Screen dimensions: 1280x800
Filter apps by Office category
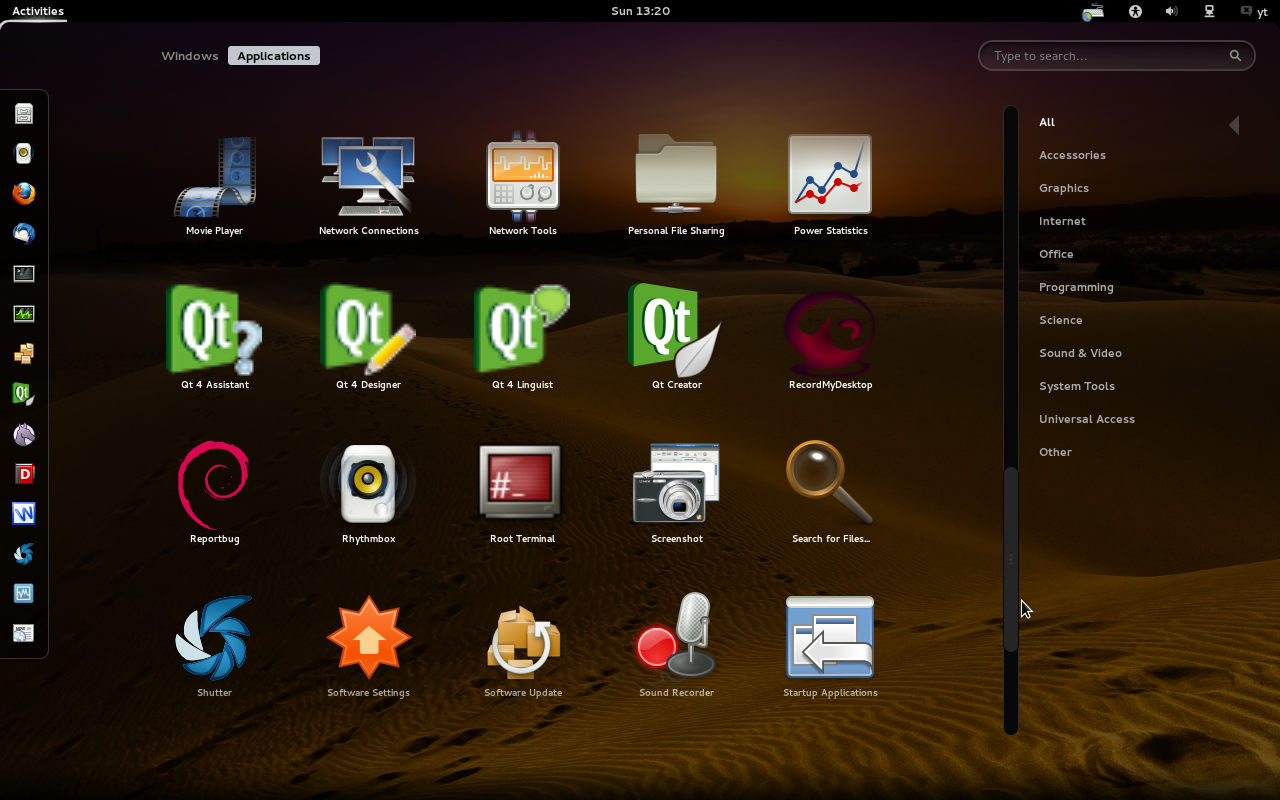pyautogui.click(x=1056, y=254)
